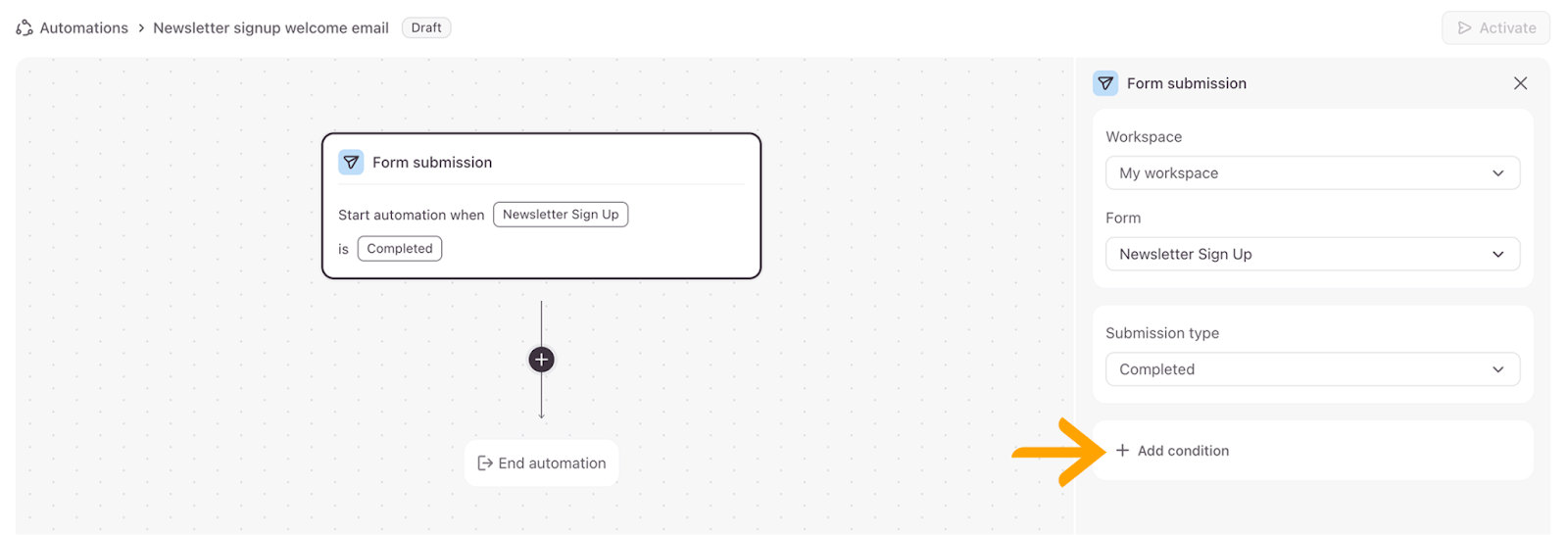Click the funnel icon in side panel header

(1105, 83)
